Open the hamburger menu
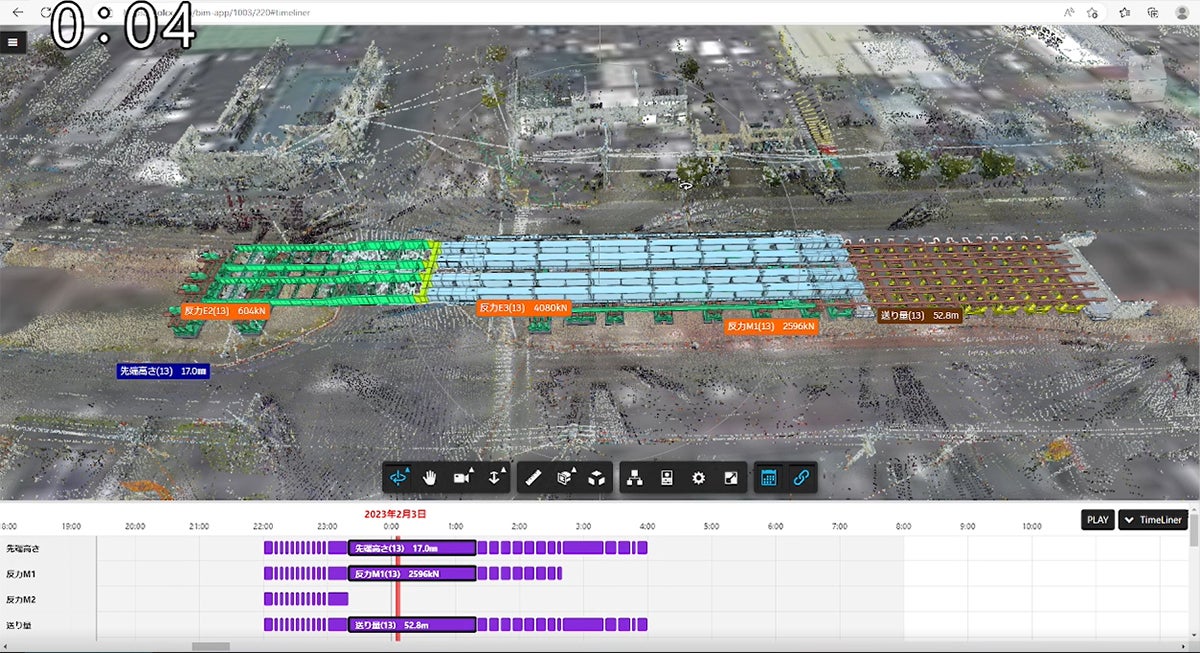1200x653 pixels. [x=13, y=41]
